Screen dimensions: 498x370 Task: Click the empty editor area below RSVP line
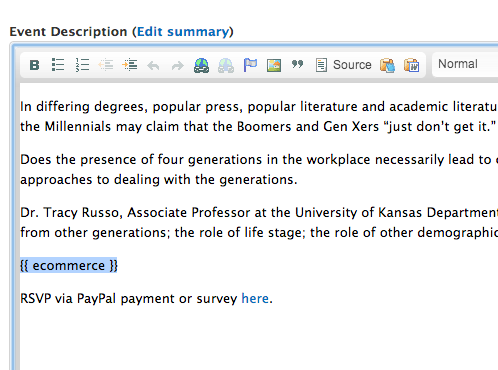pos(259,340)
